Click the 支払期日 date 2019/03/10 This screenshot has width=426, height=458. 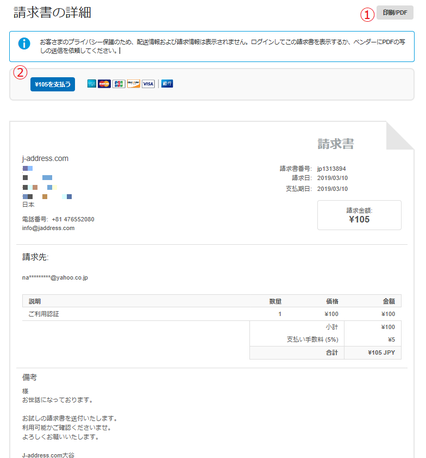pyautogui.click(x=332, y=189)
